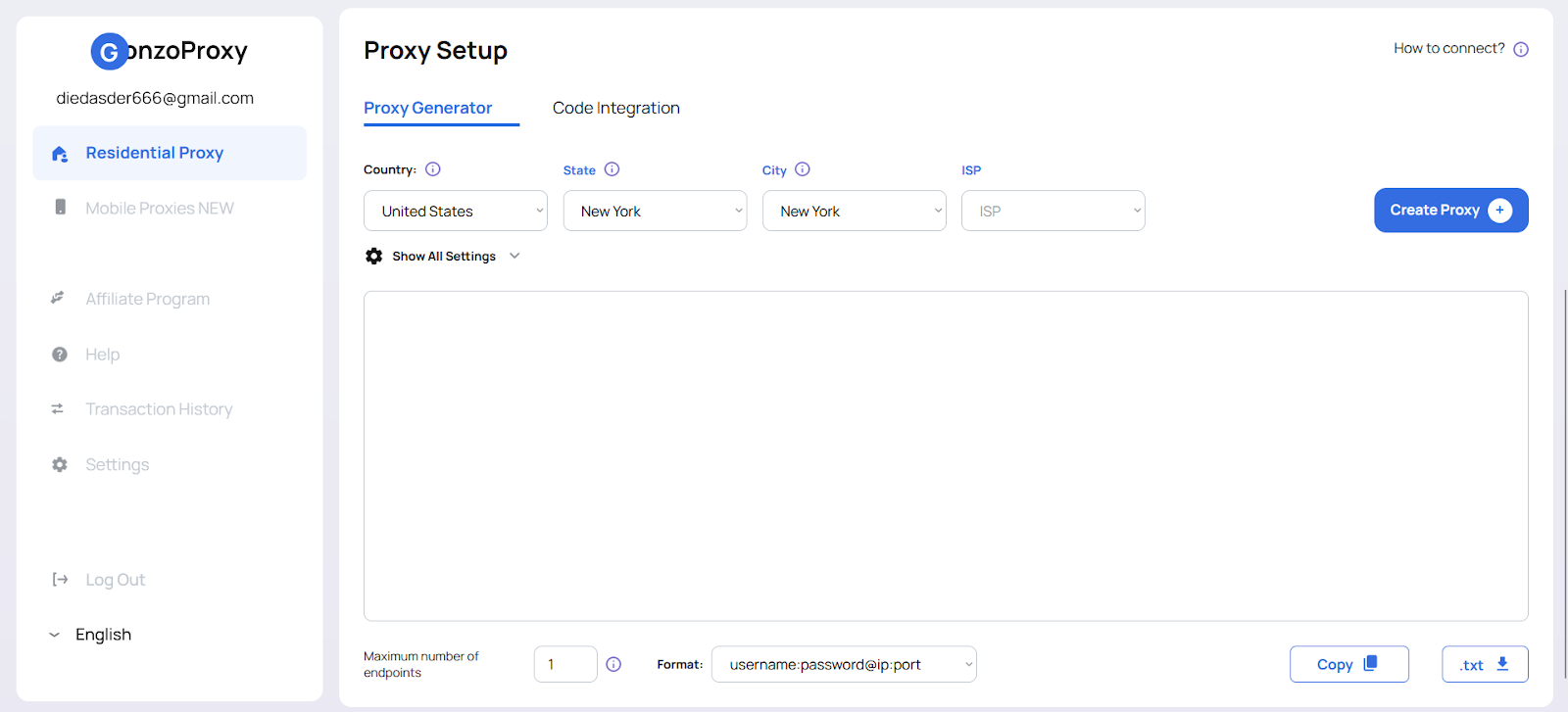The width and height of the screenshot is (1568, 712).
Task: Open the Format dropdown
Action: pos(844,664)
